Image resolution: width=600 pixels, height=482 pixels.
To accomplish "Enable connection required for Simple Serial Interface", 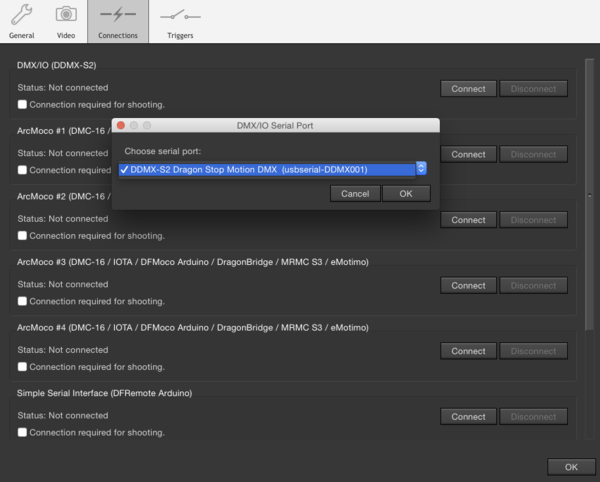I will [x=23, y=432].
